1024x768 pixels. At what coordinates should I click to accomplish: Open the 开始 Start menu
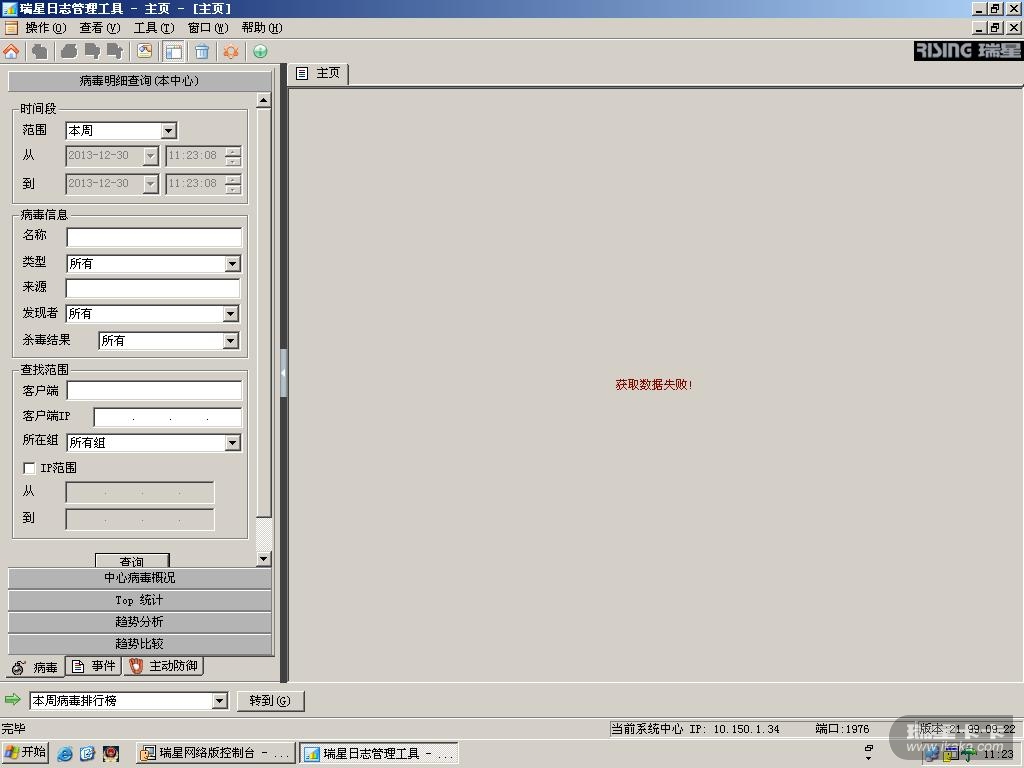coord(25,752)
